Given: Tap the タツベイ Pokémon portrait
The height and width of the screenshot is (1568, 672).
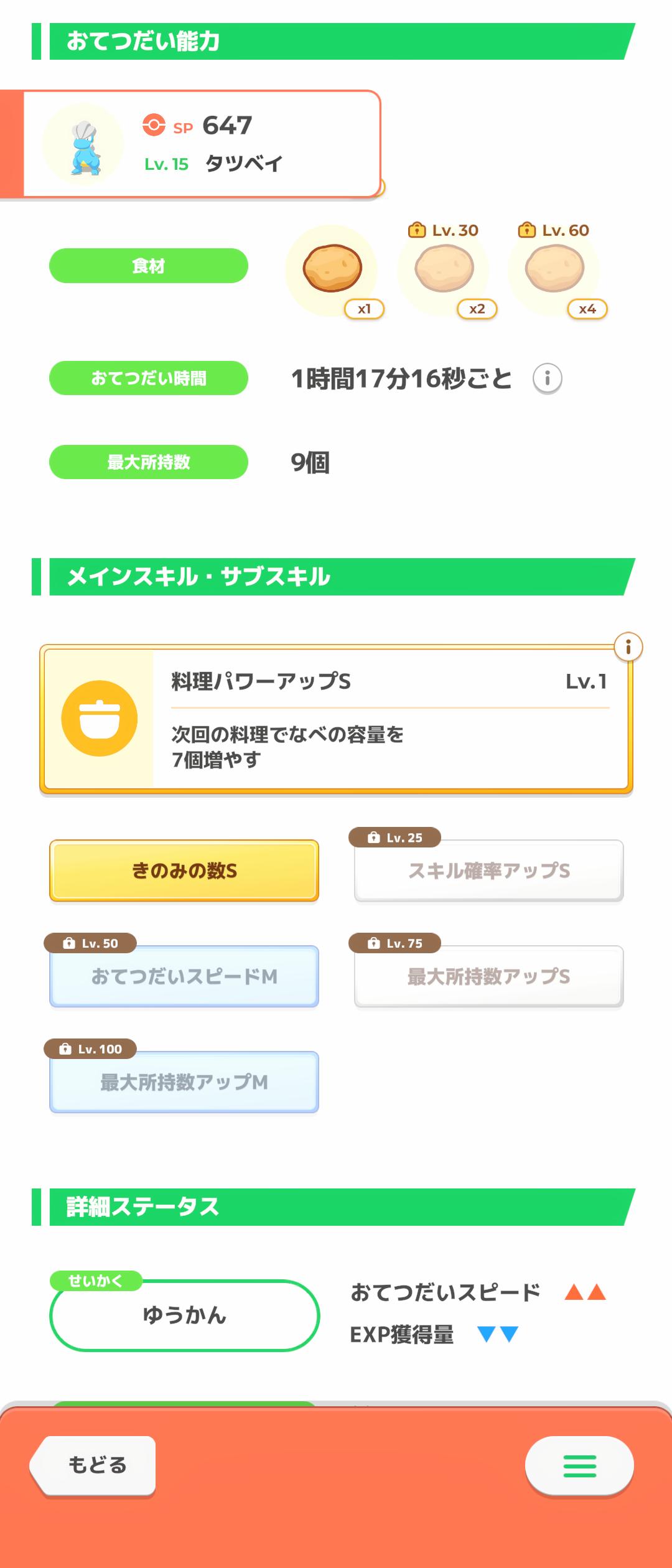Looking at the screenshot, I should (83, 145).
